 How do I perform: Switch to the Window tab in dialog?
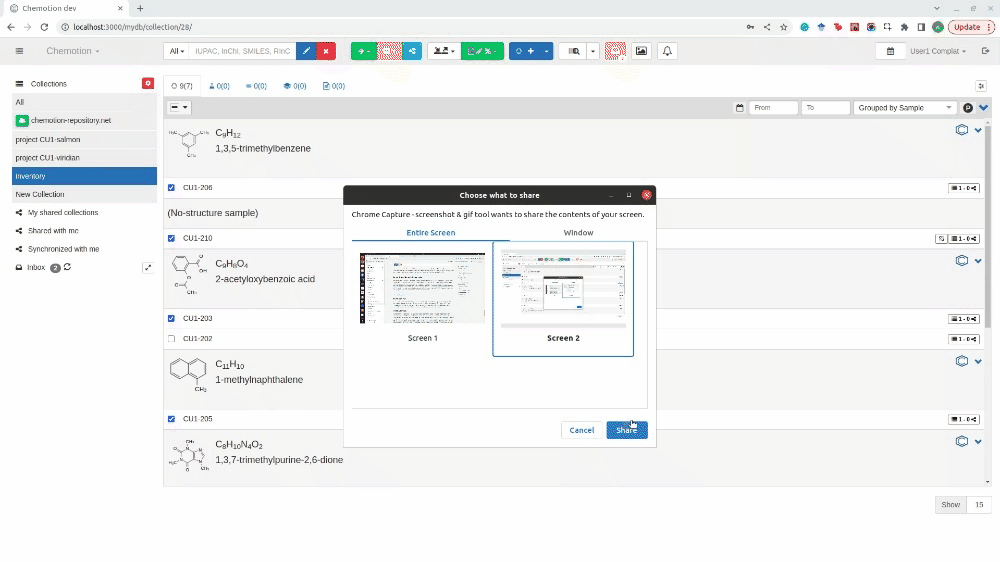pos(578,233)
